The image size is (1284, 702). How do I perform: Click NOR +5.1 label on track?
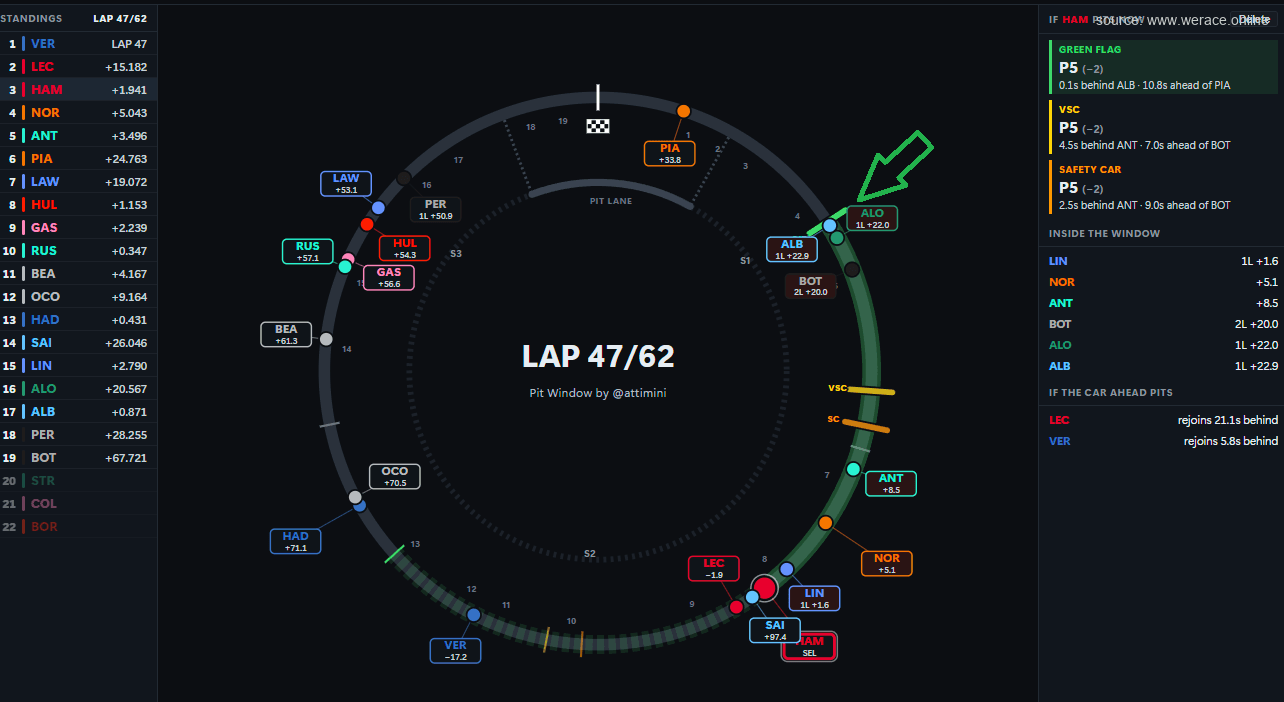887,564
